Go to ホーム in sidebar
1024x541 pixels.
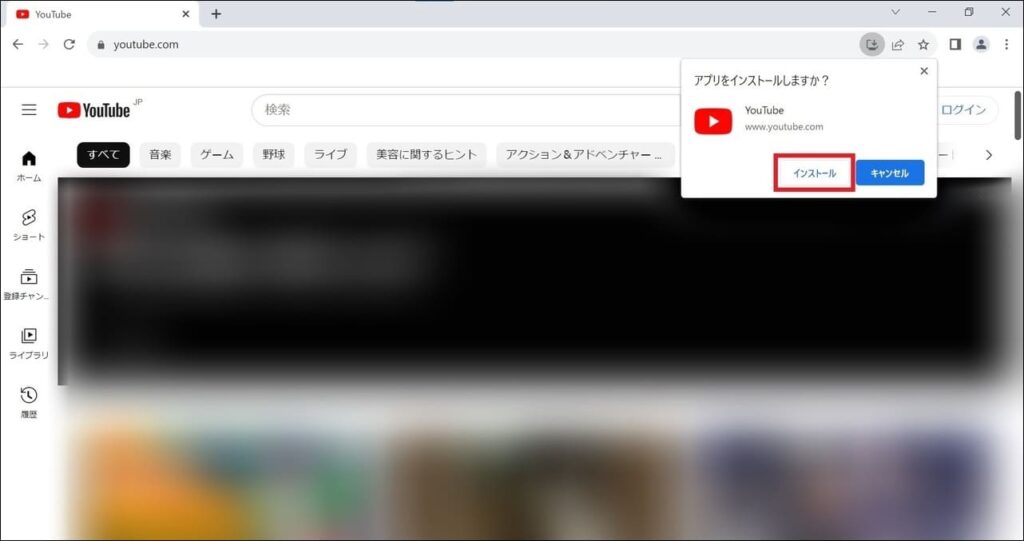29,167
